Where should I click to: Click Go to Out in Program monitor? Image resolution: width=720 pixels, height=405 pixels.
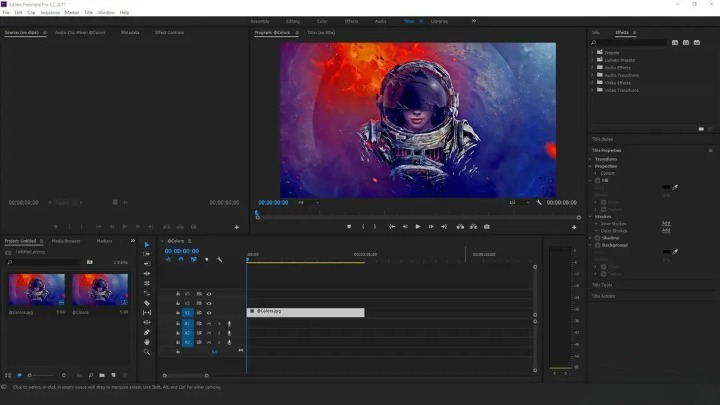click(444, 227)
